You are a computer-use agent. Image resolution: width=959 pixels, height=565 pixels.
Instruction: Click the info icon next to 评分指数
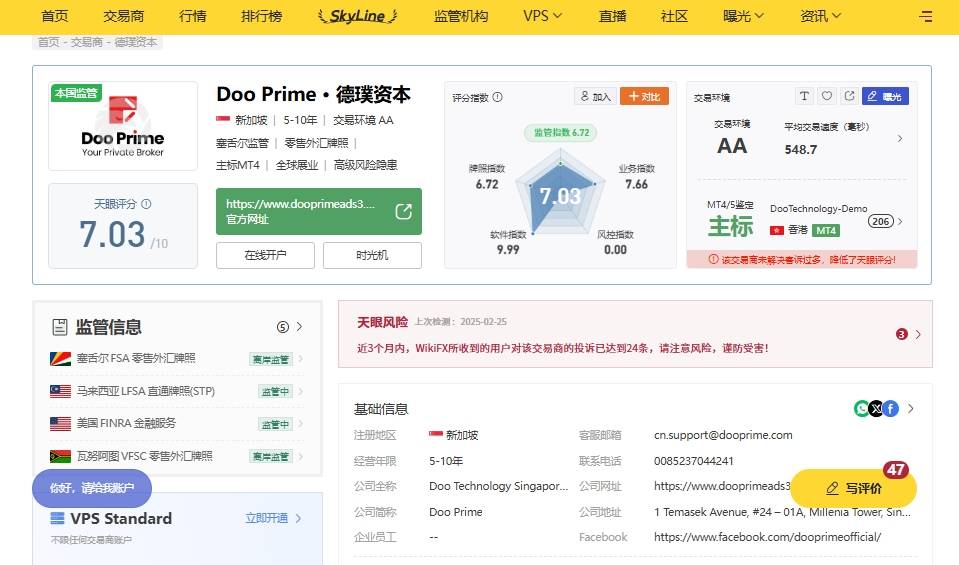pos(497,97)
